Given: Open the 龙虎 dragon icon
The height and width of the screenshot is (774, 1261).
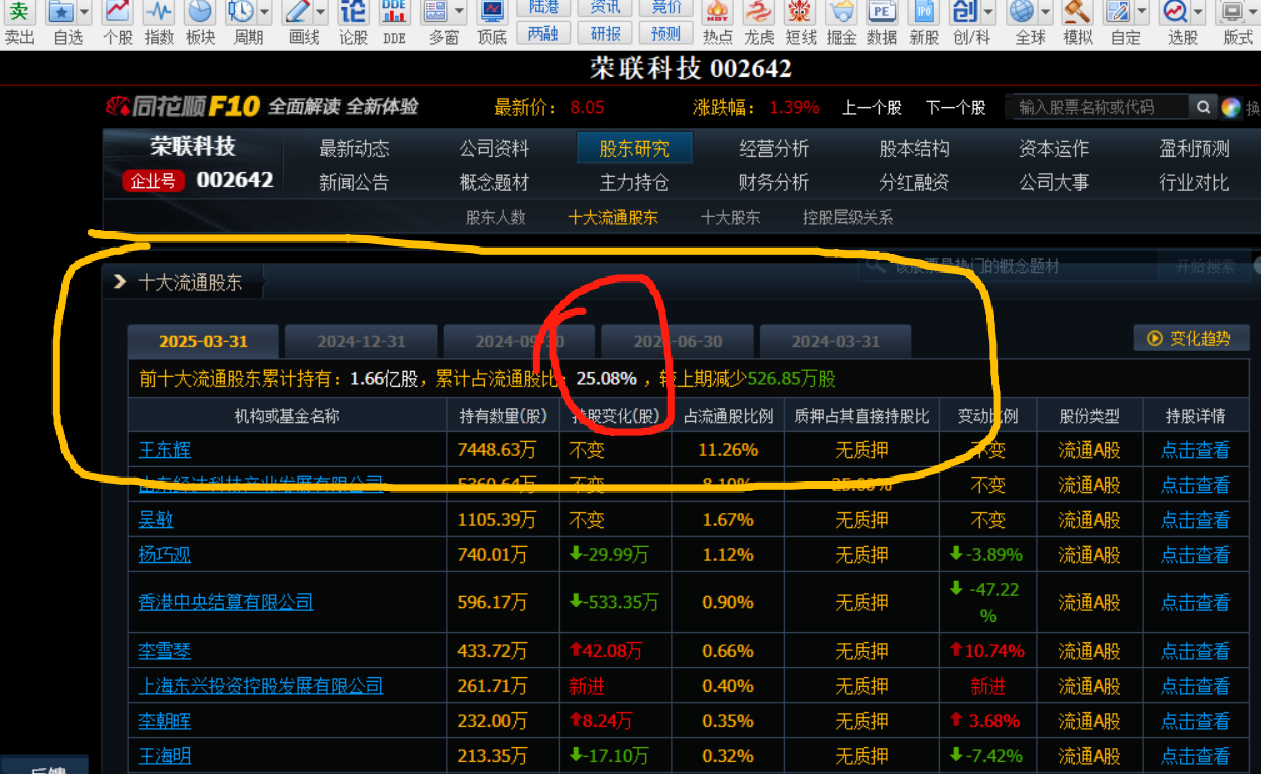Looking at the screenshot, I should click(x=760, y=12).
